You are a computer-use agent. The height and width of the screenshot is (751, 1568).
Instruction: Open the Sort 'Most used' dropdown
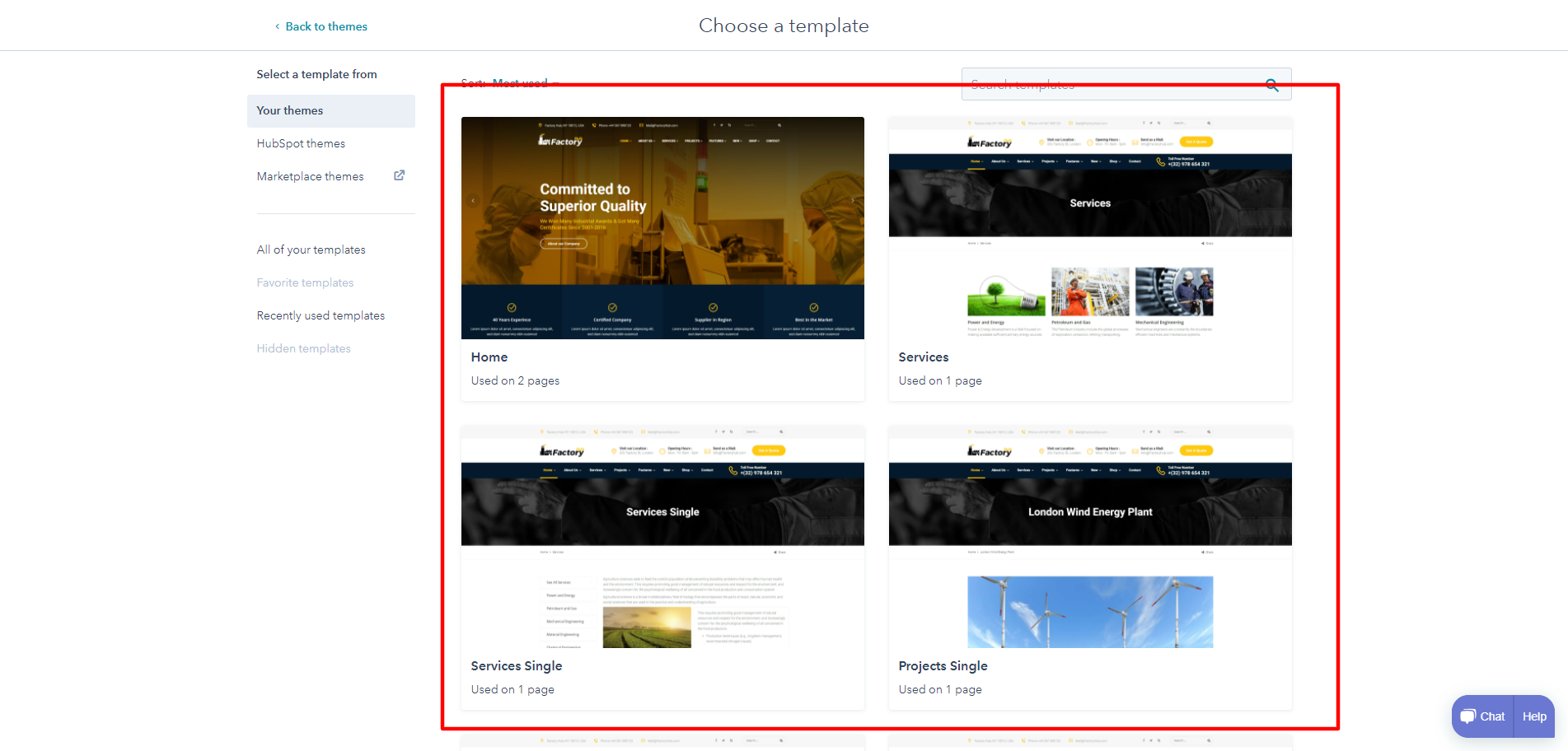point(524,83)
